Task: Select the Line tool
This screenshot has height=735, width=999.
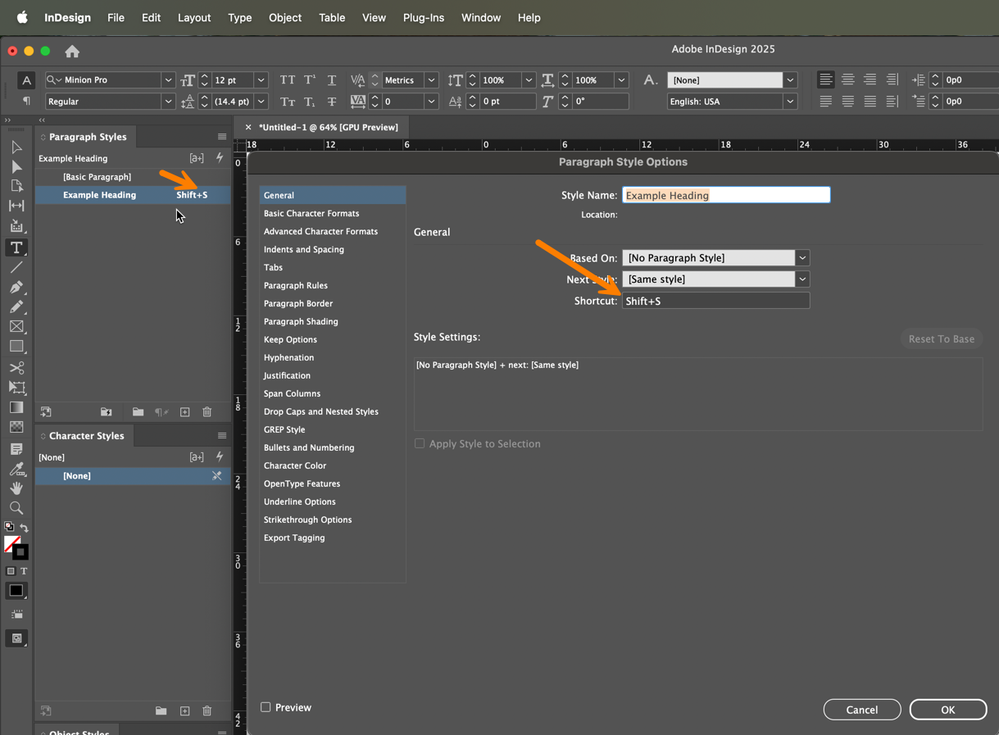Action: pos(17,268)
